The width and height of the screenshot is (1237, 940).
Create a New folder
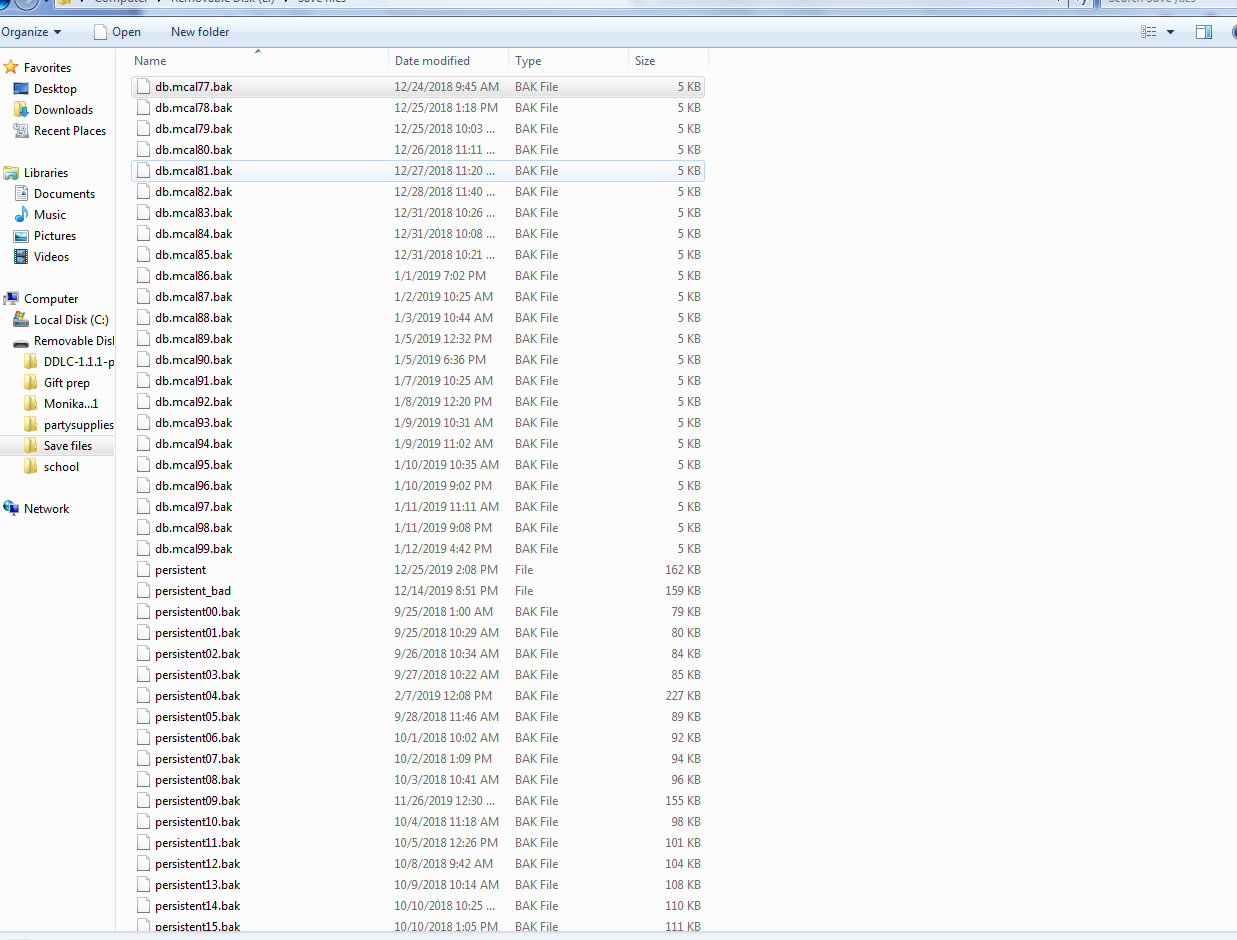pyautogui.click(x=199, y=31)
